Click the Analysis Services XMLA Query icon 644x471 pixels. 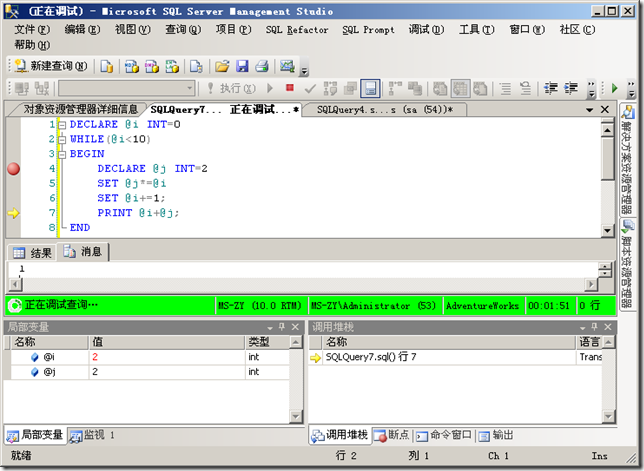point(172,66)
